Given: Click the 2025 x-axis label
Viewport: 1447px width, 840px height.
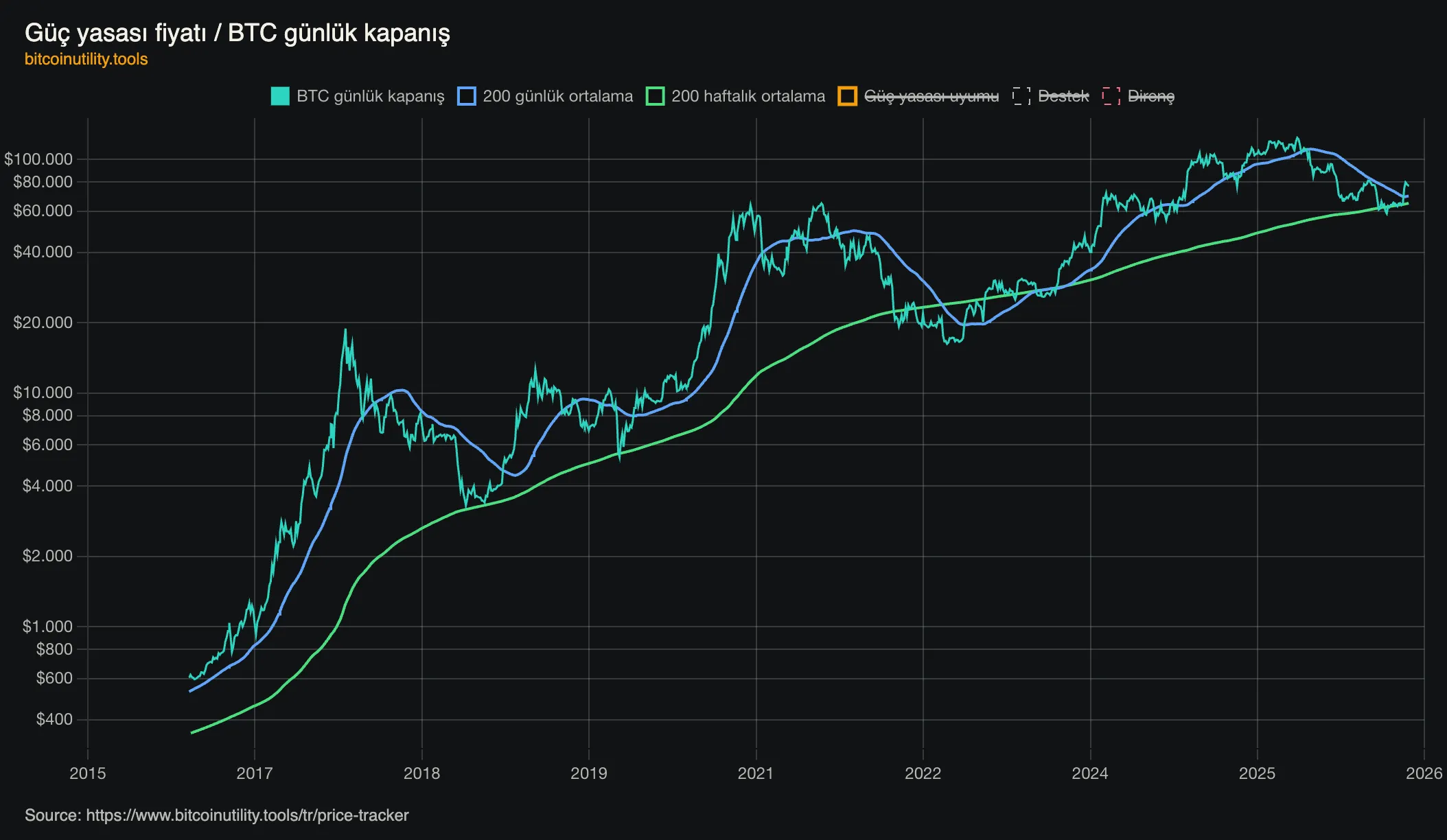Looking at the screenshot, I should click(x=1258, y=773).
